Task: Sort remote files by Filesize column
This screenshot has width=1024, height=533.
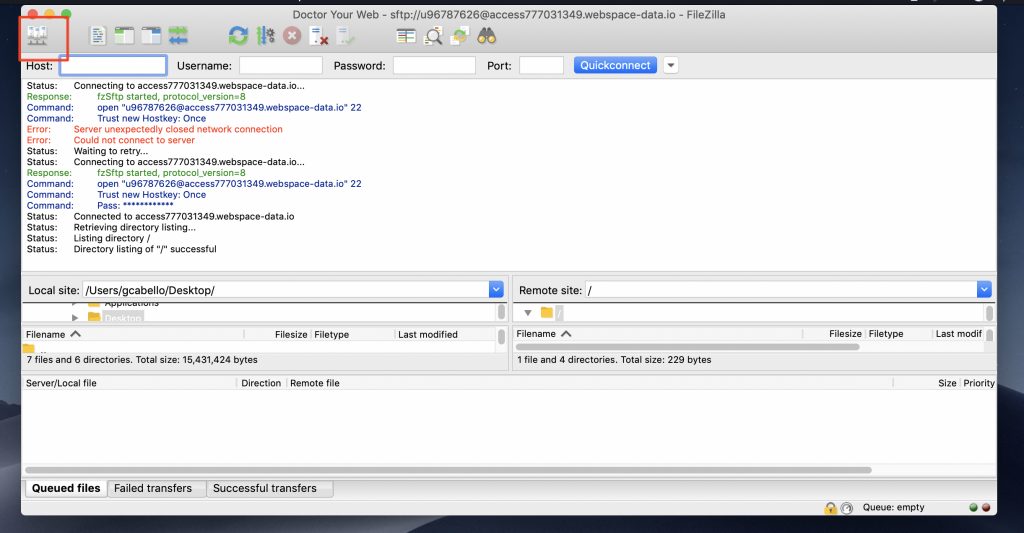Action: (x=833, y=334)
